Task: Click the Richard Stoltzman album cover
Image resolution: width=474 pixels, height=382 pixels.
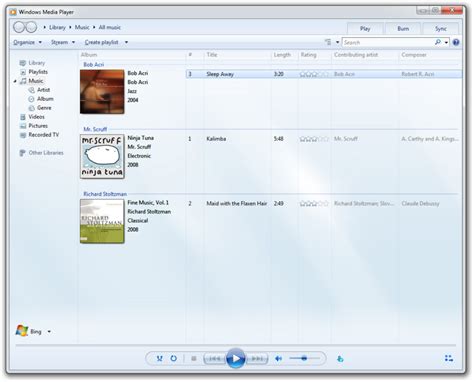Action: (x=102, y=221)
